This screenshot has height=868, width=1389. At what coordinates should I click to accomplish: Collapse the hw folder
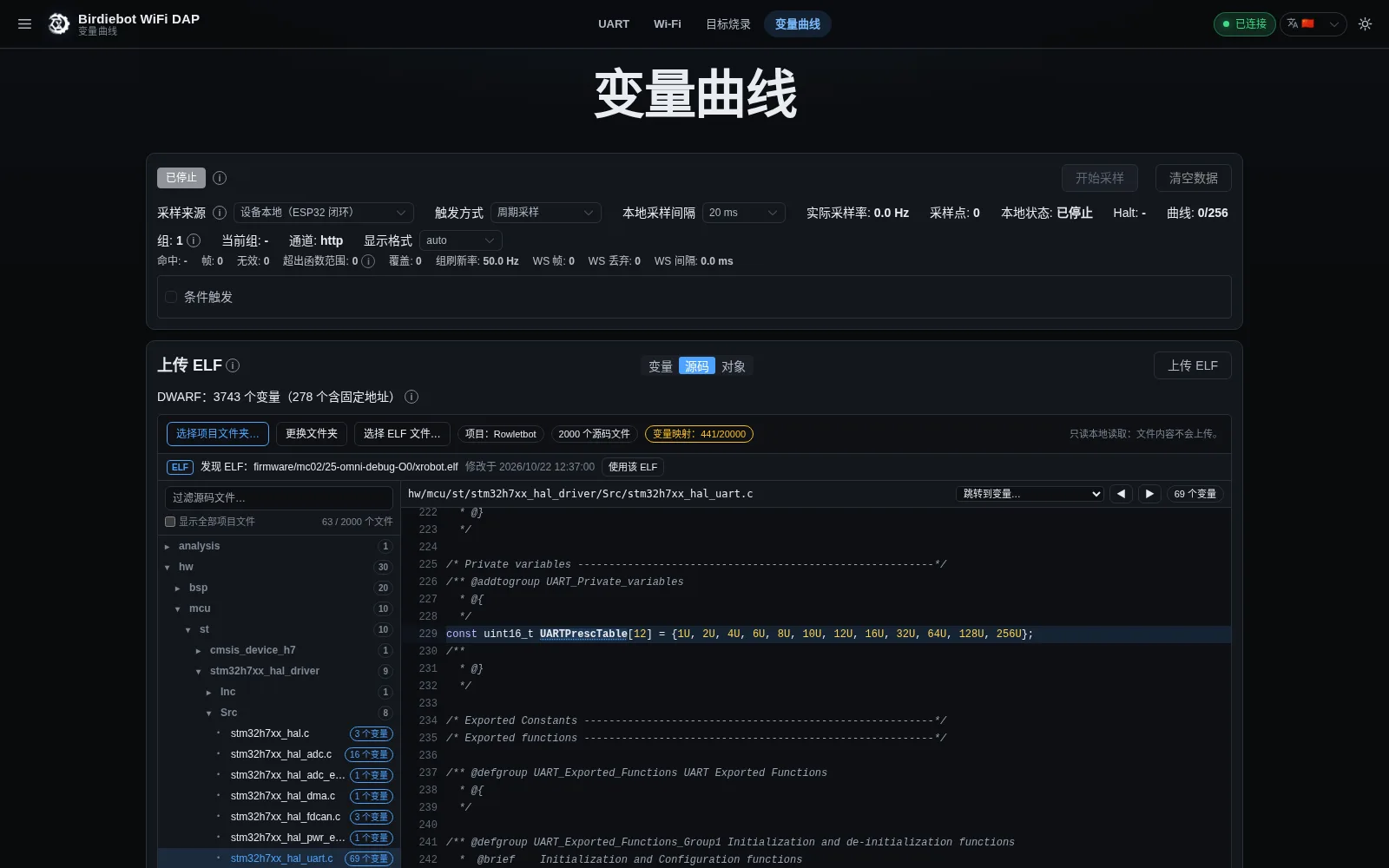tap(278, 567)
